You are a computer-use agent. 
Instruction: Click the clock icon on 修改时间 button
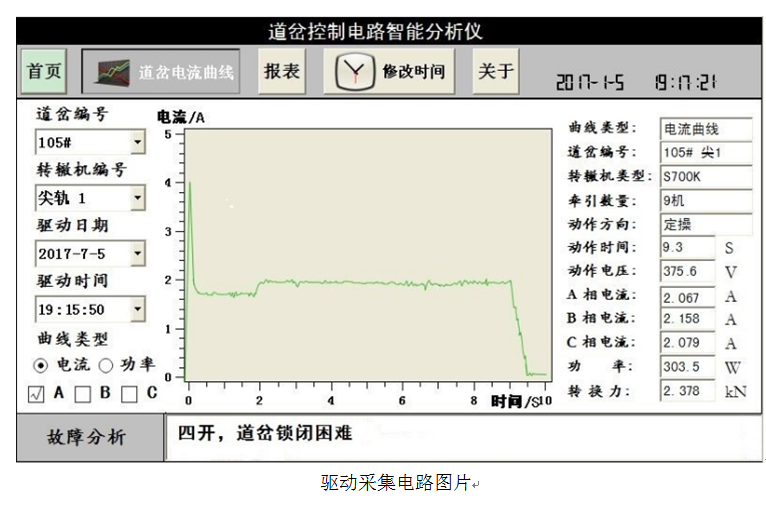(x=352, y=72)
